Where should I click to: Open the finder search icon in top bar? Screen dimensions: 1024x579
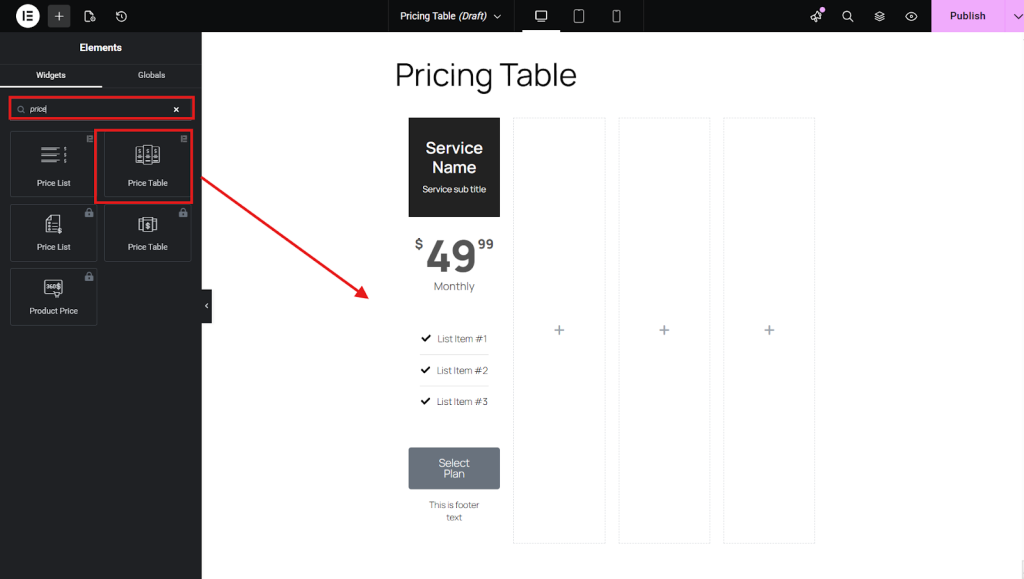[x=848, y=16]
